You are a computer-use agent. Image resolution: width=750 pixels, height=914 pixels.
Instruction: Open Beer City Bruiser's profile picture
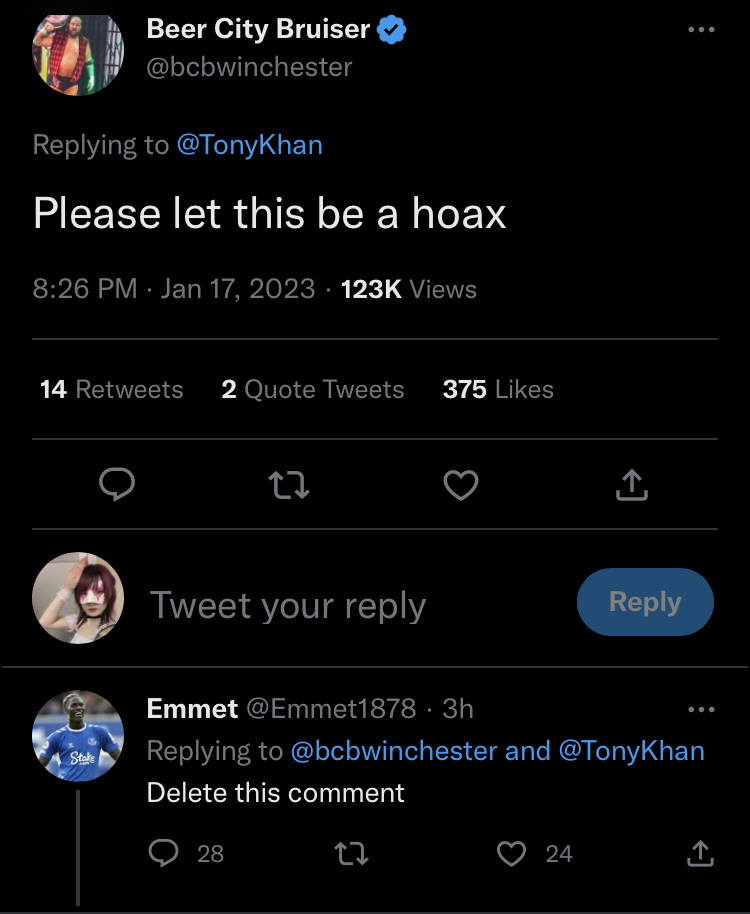[78, 52]
